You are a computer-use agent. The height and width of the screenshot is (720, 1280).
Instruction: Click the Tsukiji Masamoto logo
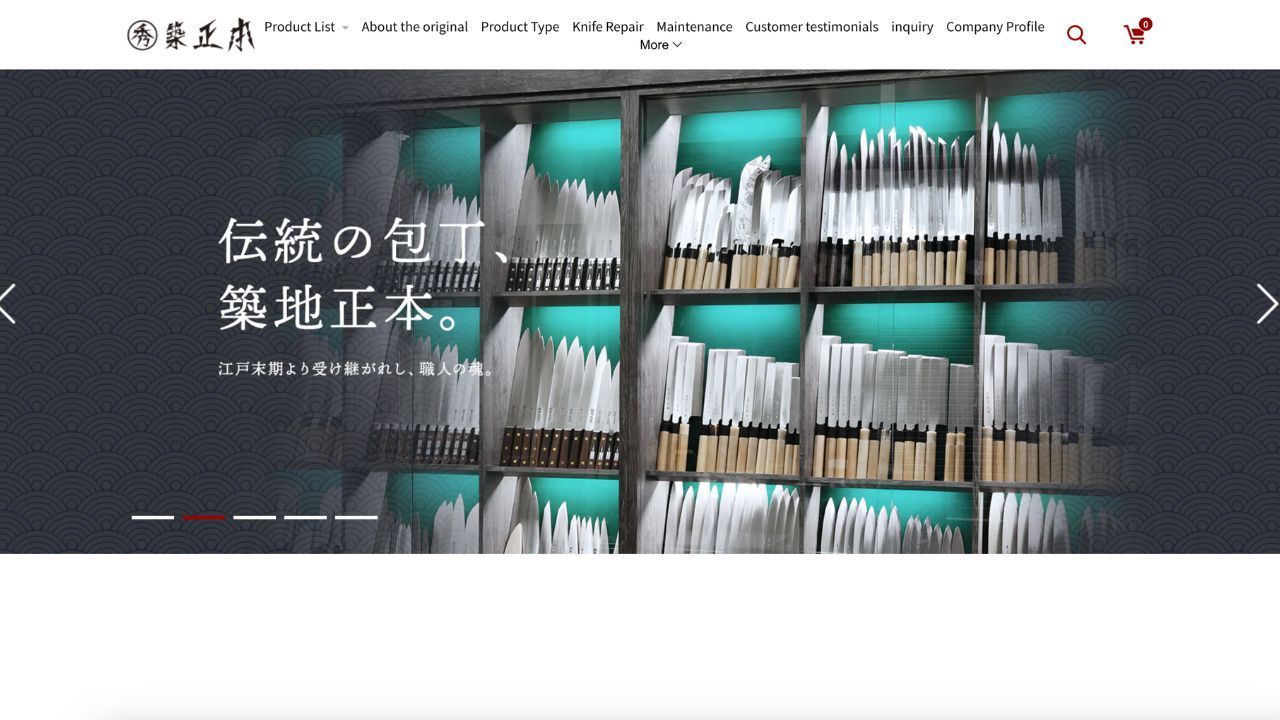191,35
